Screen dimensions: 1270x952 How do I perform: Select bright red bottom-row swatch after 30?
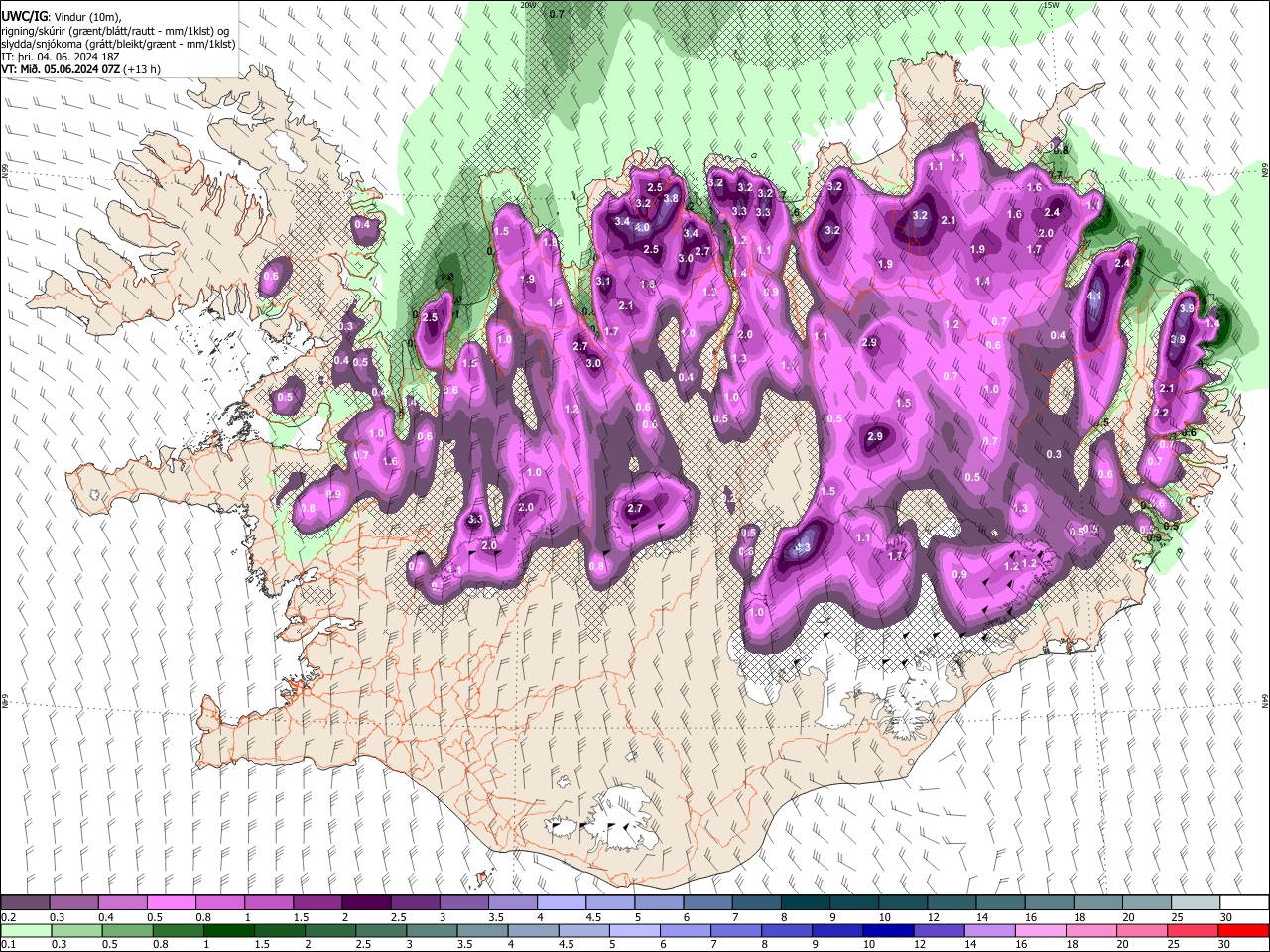1243,930
